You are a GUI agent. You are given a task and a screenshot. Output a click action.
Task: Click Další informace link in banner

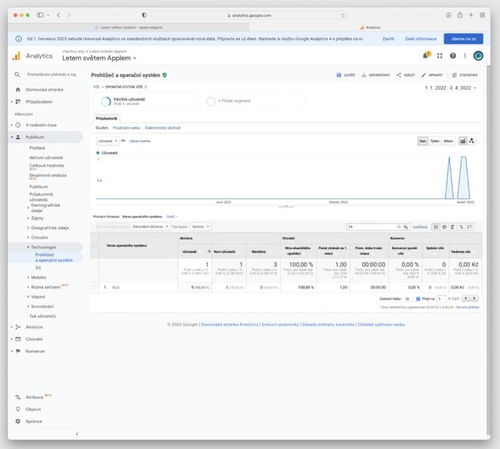421,39
